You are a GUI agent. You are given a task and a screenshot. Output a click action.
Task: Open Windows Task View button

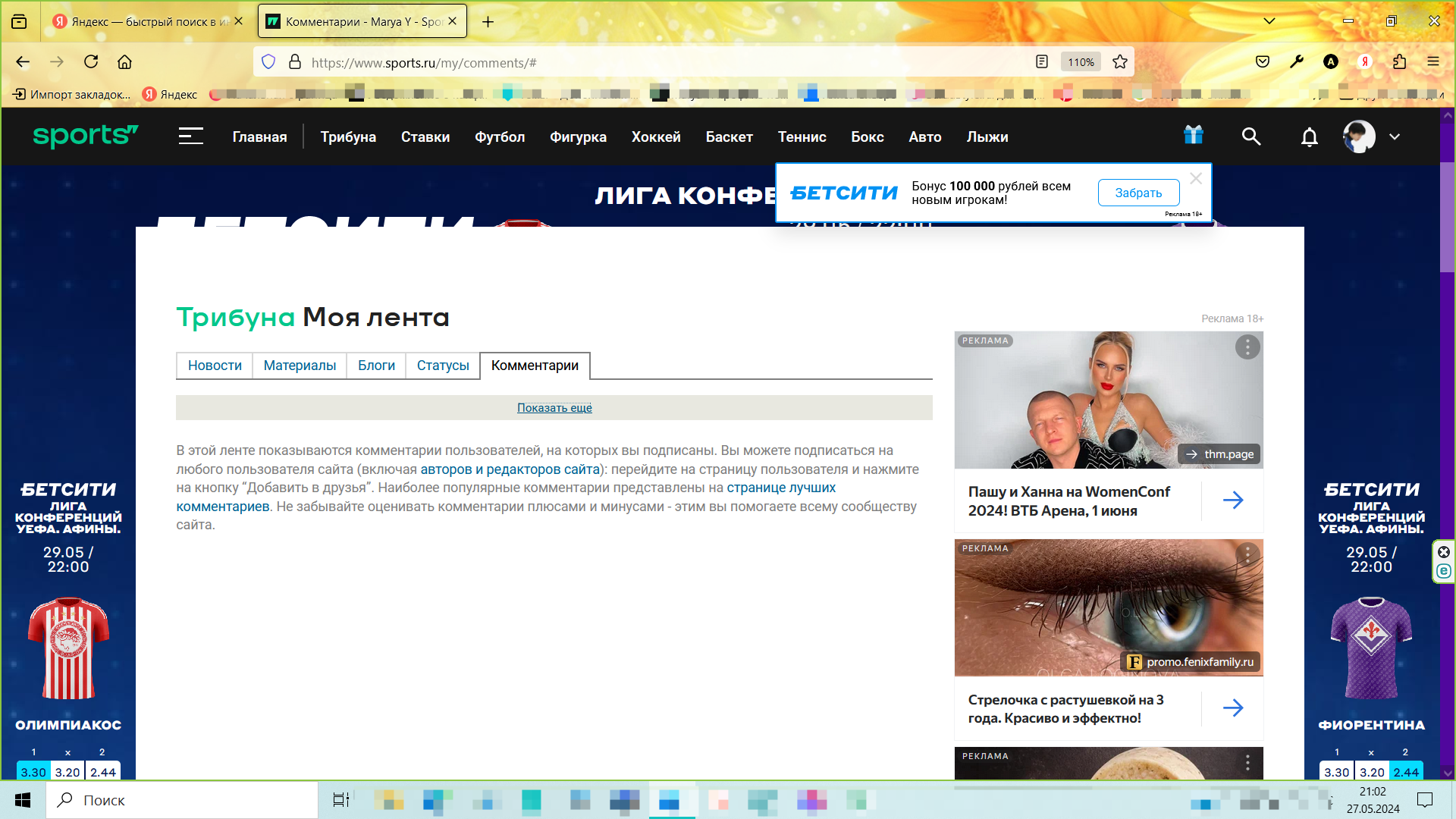click(x=341, y=800)
